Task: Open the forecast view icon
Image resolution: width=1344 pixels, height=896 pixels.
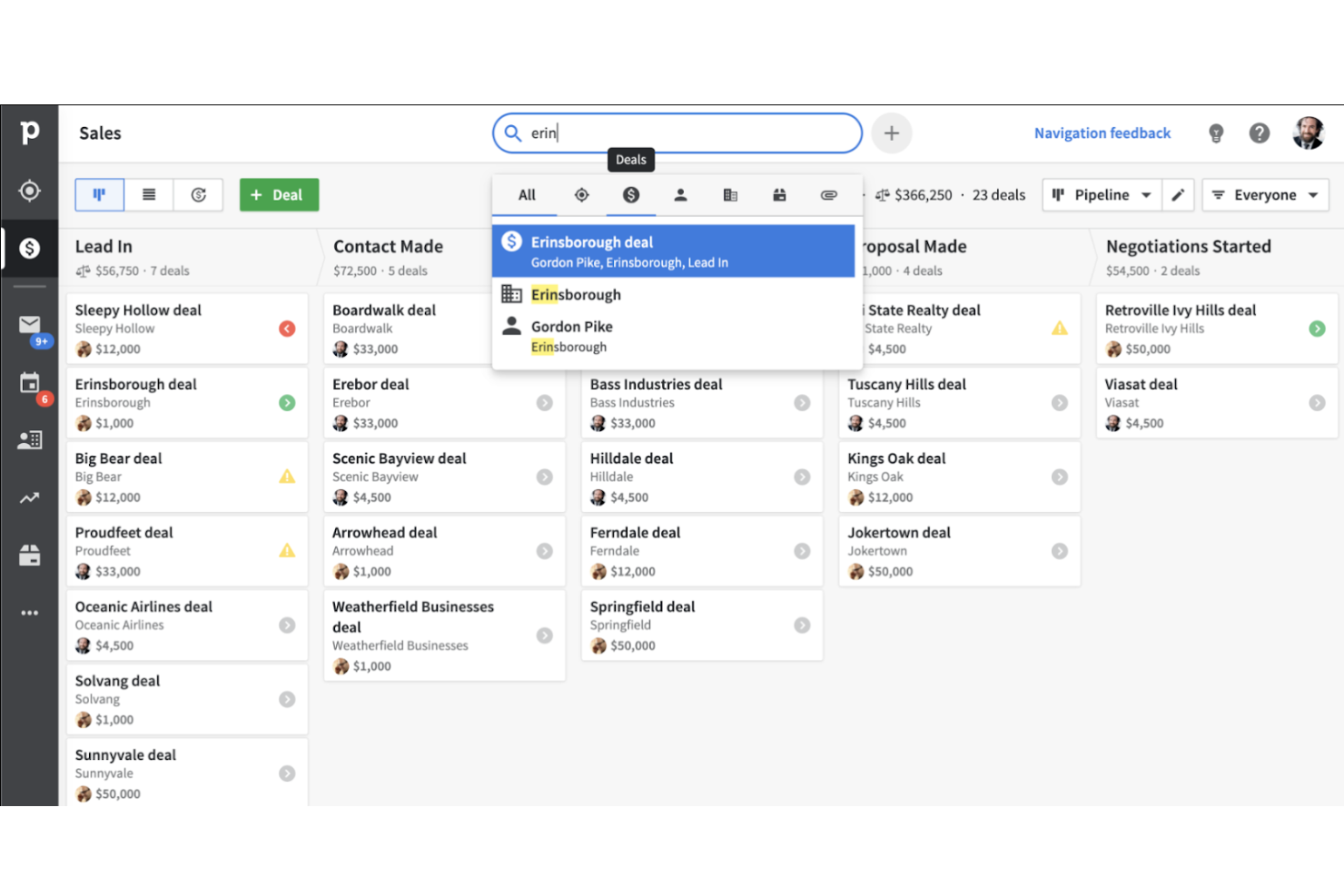Action: [198, 194]
